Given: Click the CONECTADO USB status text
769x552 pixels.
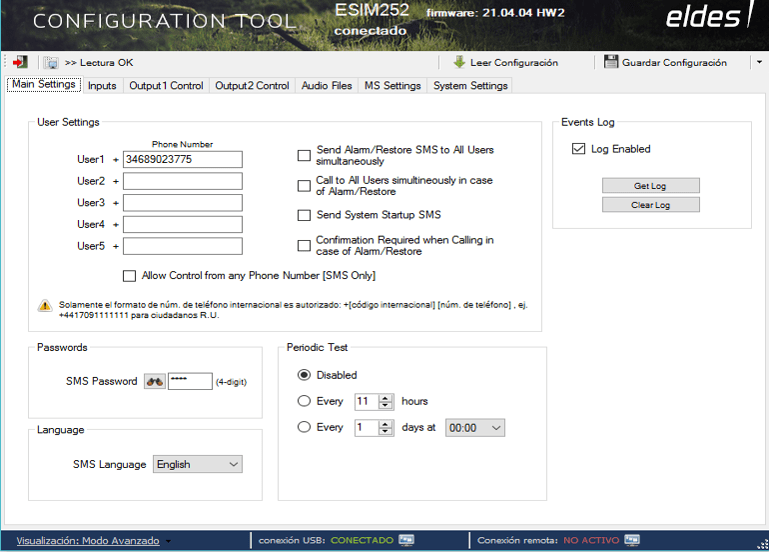Looking at the screenshot, I should pyautogui.click(x=362, y=540).
